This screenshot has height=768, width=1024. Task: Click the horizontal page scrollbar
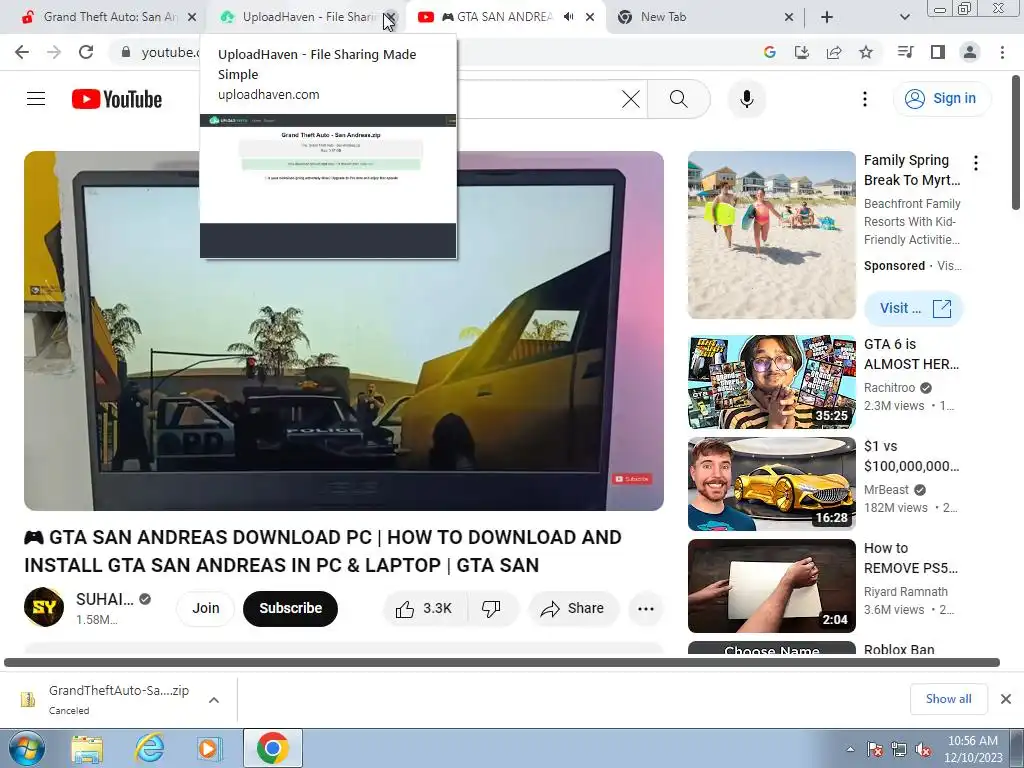point(502,662)
